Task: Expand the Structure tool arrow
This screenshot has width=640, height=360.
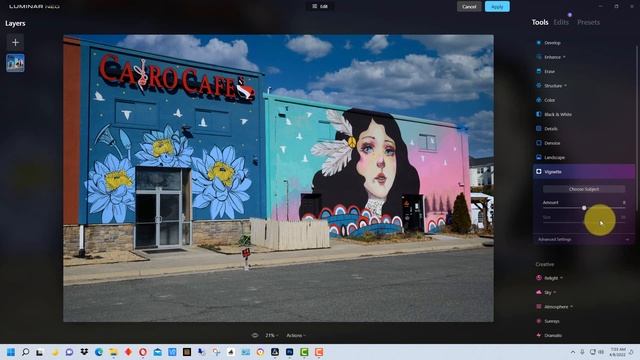Action: coord(565,86)
